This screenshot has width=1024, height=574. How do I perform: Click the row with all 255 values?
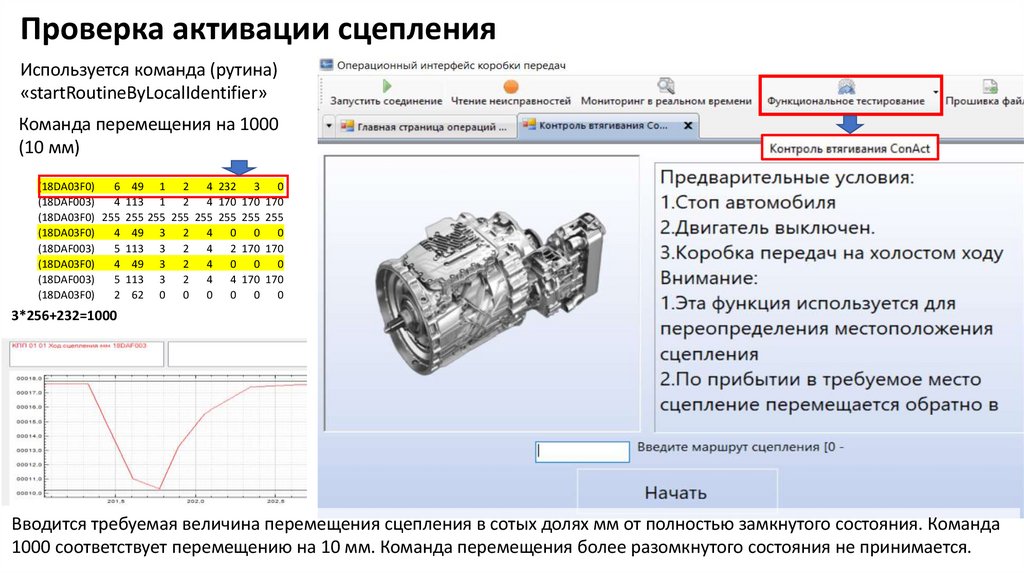161,217
